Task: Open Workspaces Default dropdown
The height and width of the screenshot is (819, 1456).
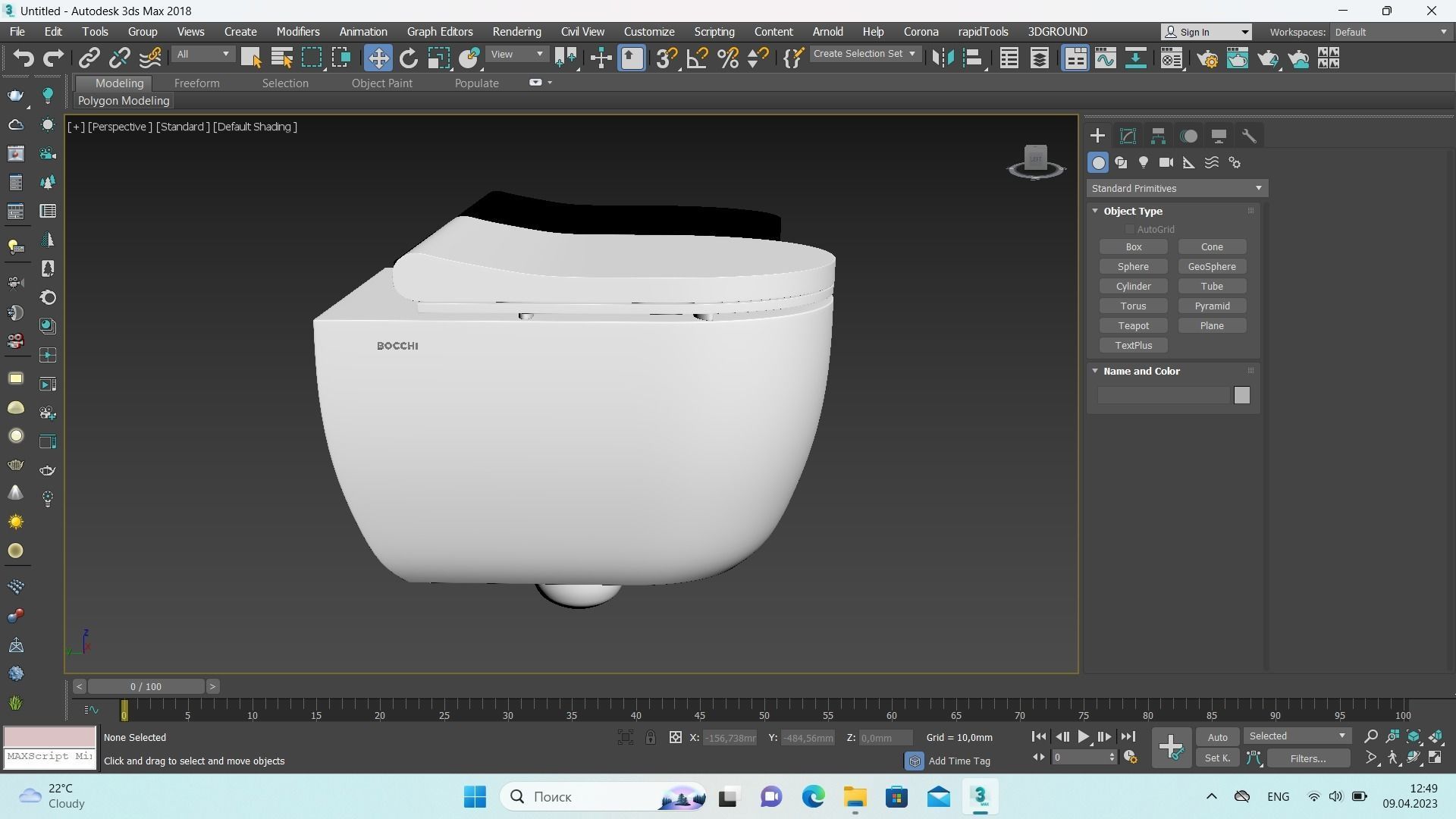Action: (x=1391, y=32)
